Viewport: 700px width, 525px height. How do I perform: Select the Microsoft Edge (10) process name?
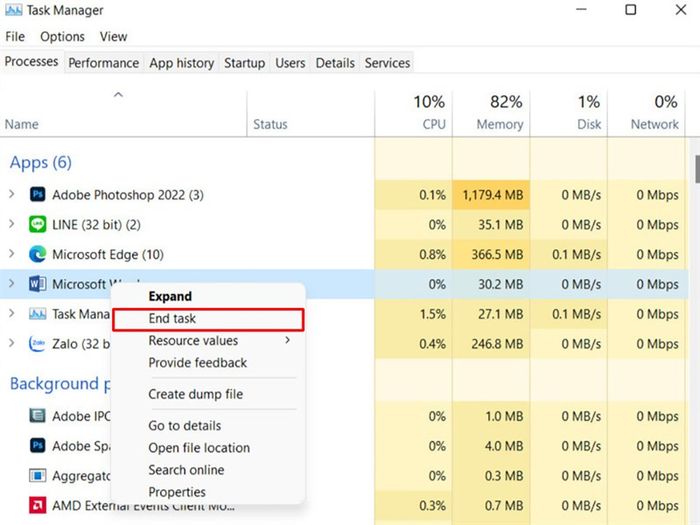pos(108,254)
